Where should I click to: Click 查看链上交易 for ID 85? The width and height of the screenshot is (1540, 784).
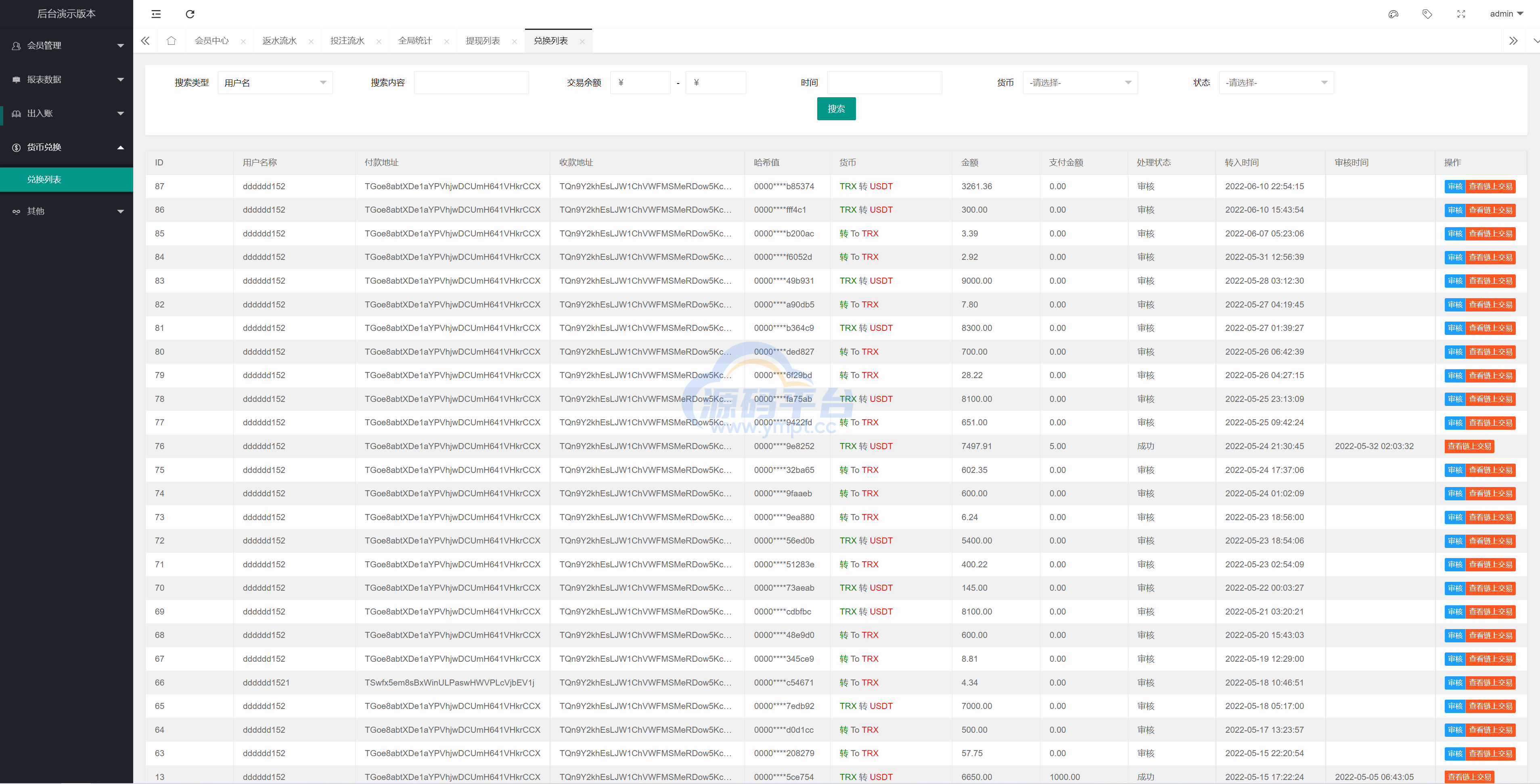tap(1490, 234)
